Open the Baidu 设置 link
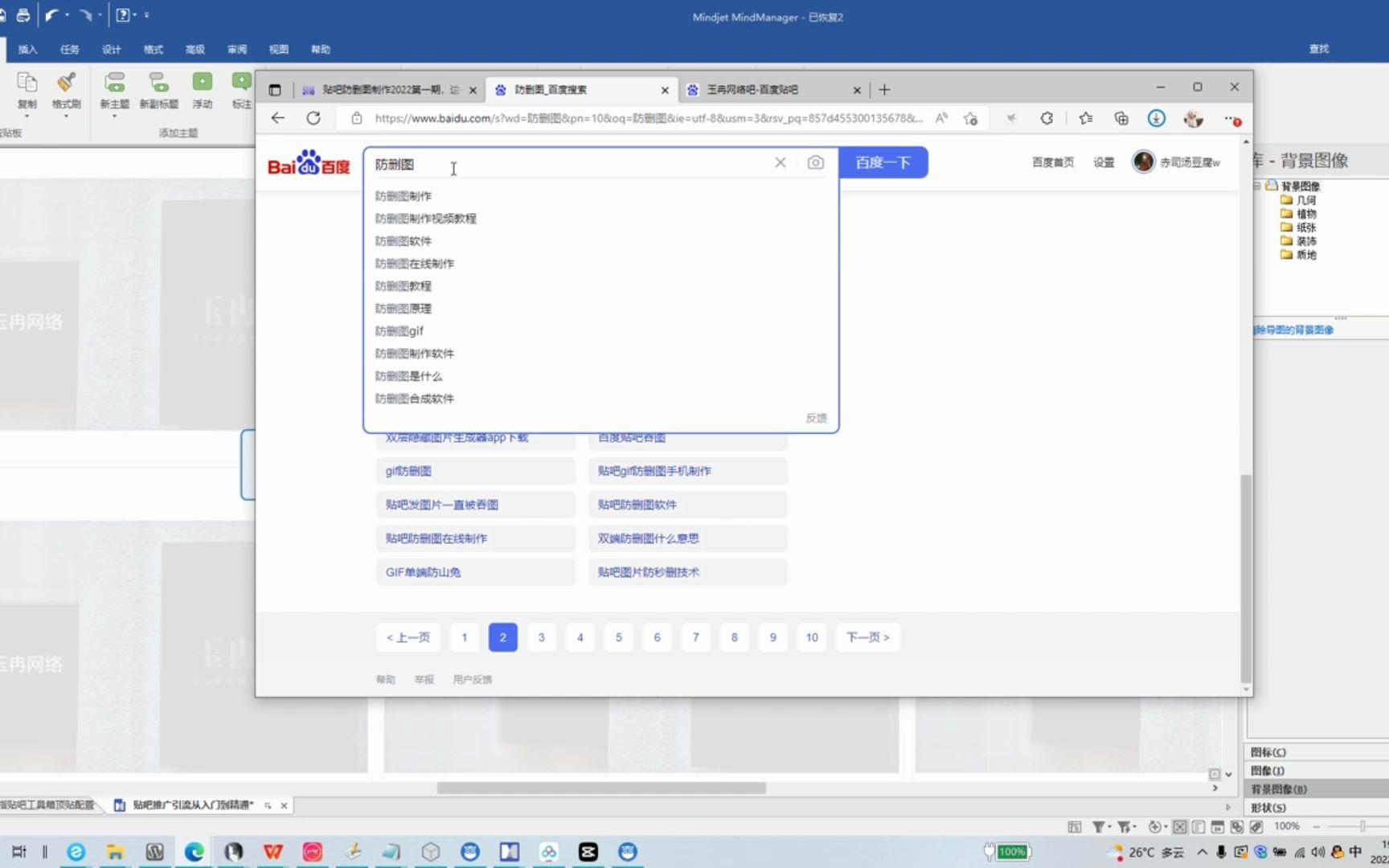 click(1104, 162)
